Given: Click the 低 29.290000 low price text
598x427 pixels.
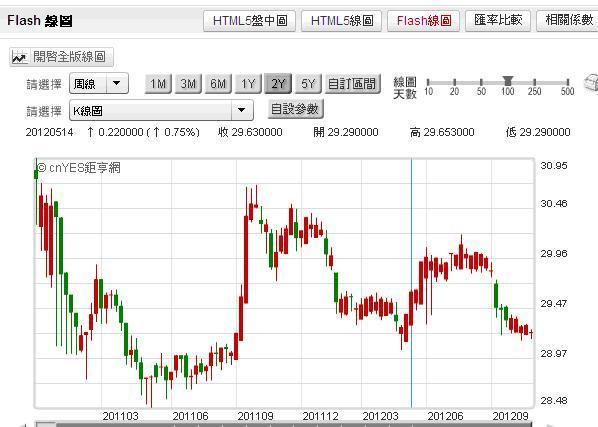Looking at the screenshot, I should click(538, 132).
